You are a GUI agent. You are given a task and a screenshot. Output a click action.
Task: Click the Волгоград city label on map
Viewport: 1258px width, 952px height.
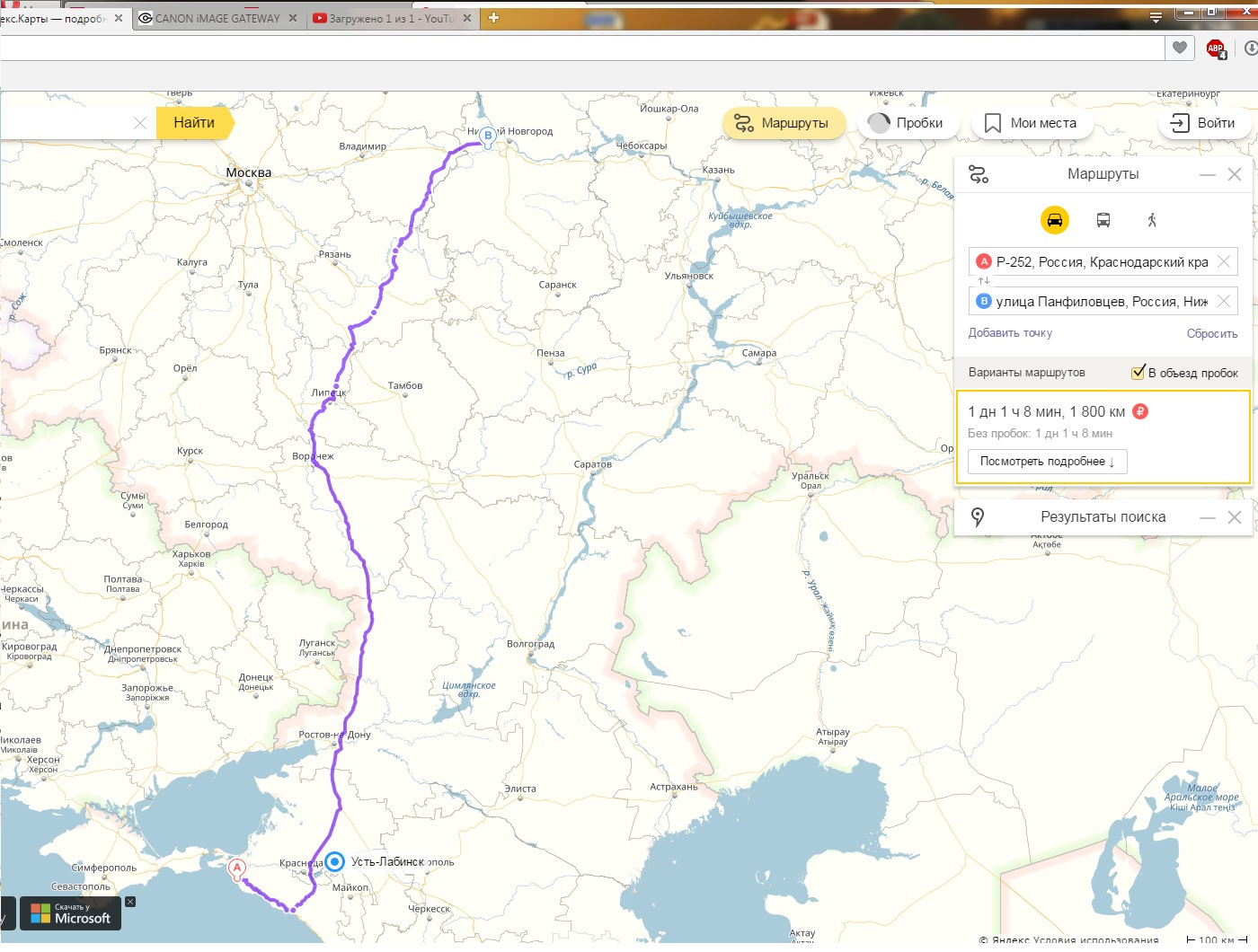point(531,644)
